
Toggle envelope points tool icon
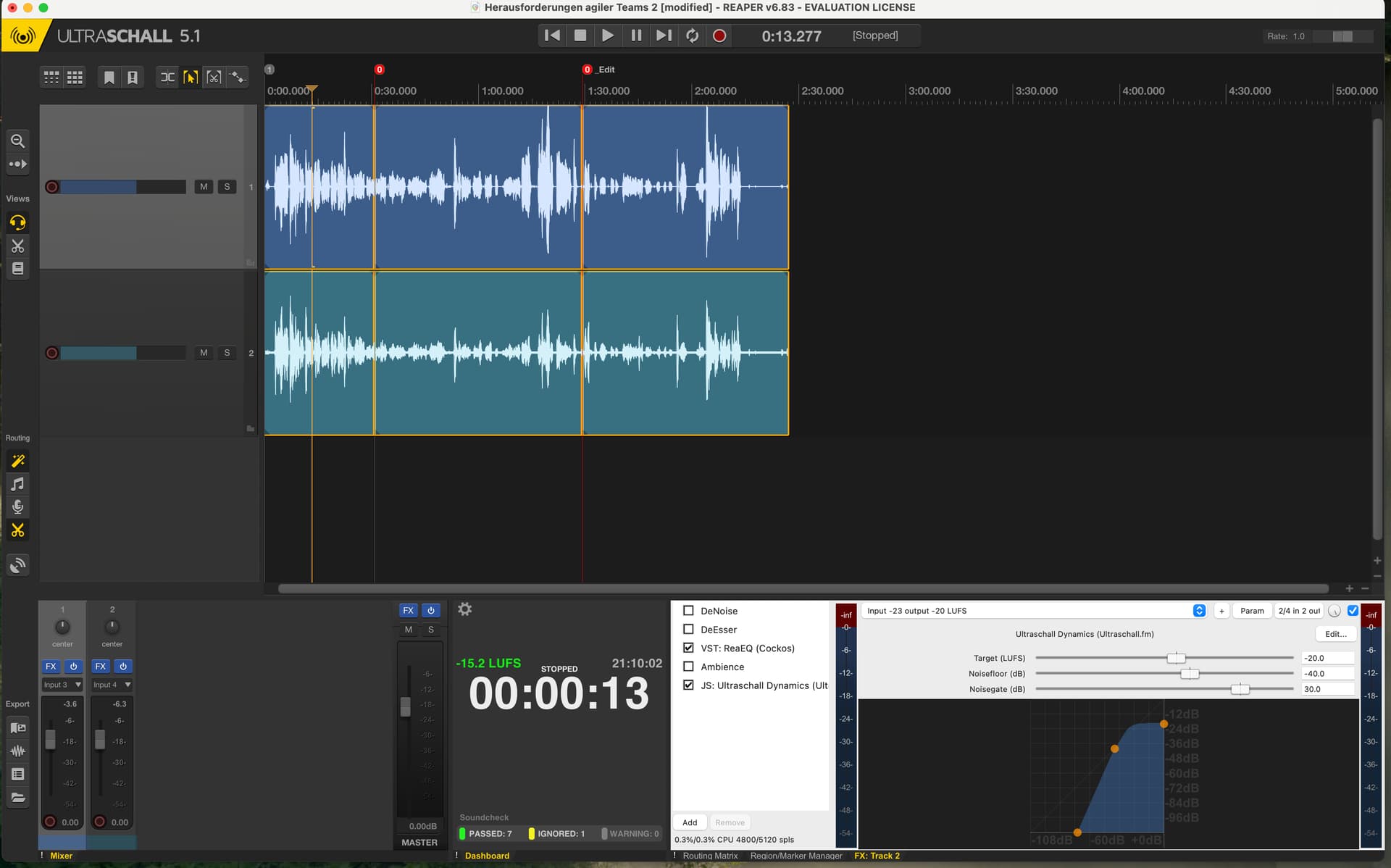(x=237, y=78)
